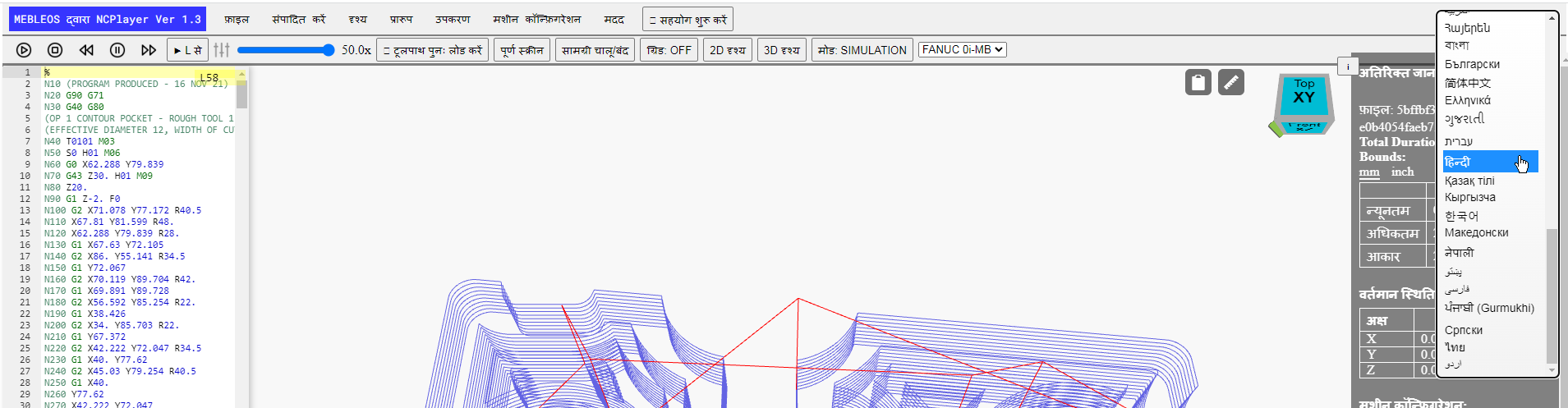Open the मदद menu

click(614, 20)
